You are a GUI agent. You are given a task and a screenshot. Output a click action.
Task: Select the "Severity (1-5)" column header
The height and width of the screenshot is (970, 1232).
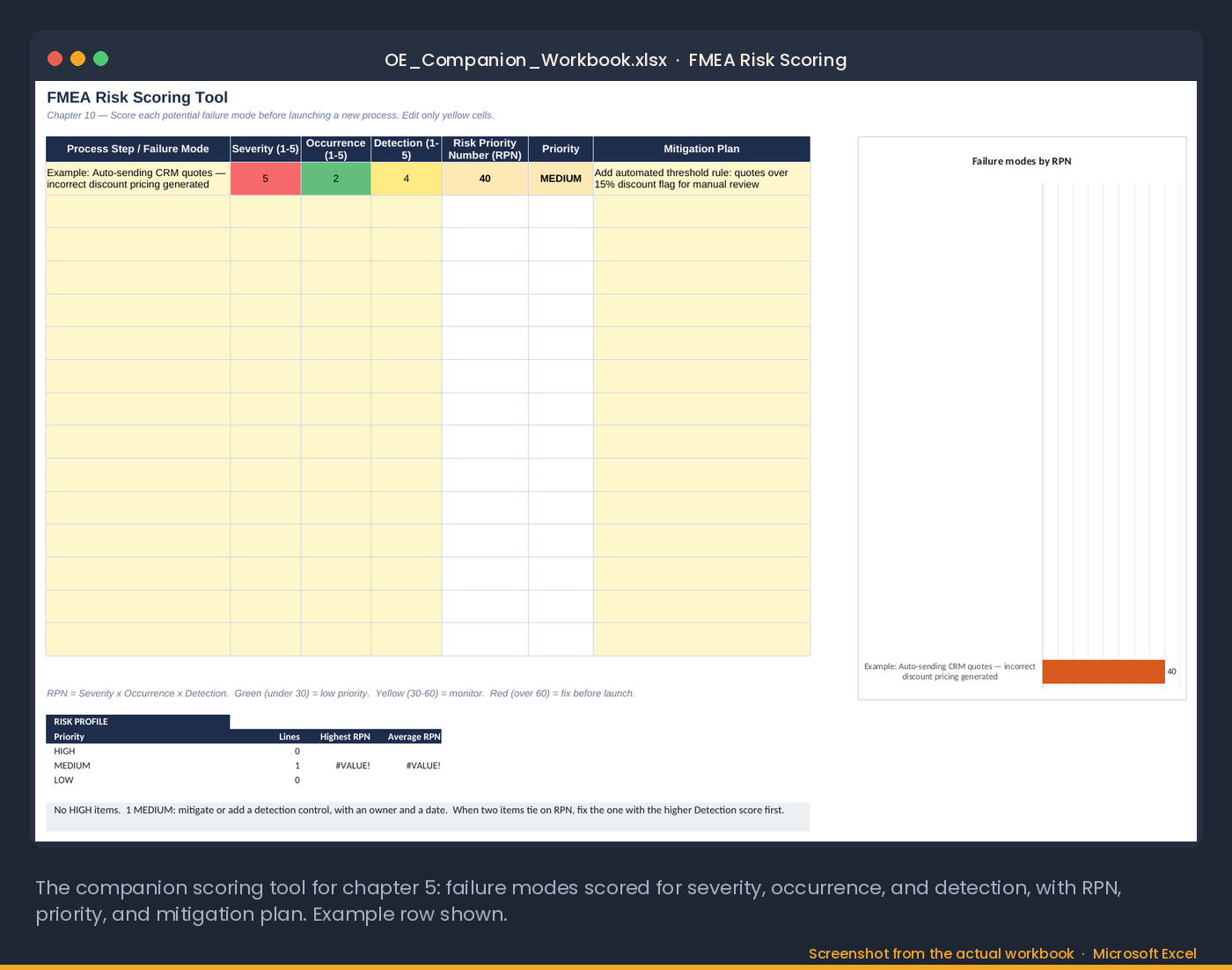[266, 150]
